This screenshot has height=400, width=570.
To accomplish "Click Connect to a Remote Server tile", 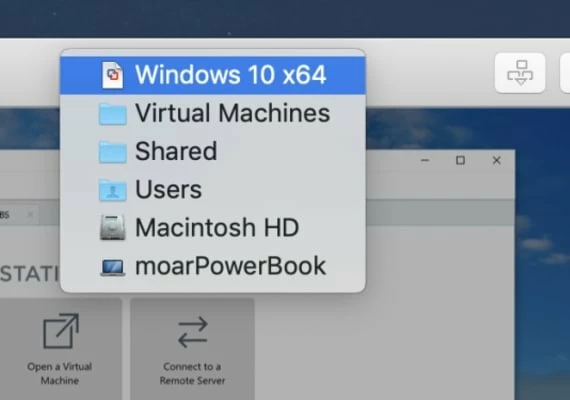I will pos(192,349).
